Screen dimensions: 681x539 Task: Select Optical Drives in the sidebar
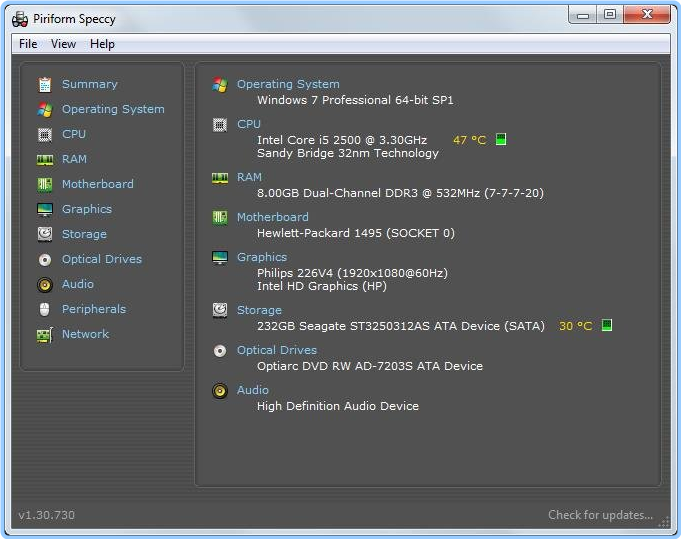click(x=102, y=259)
